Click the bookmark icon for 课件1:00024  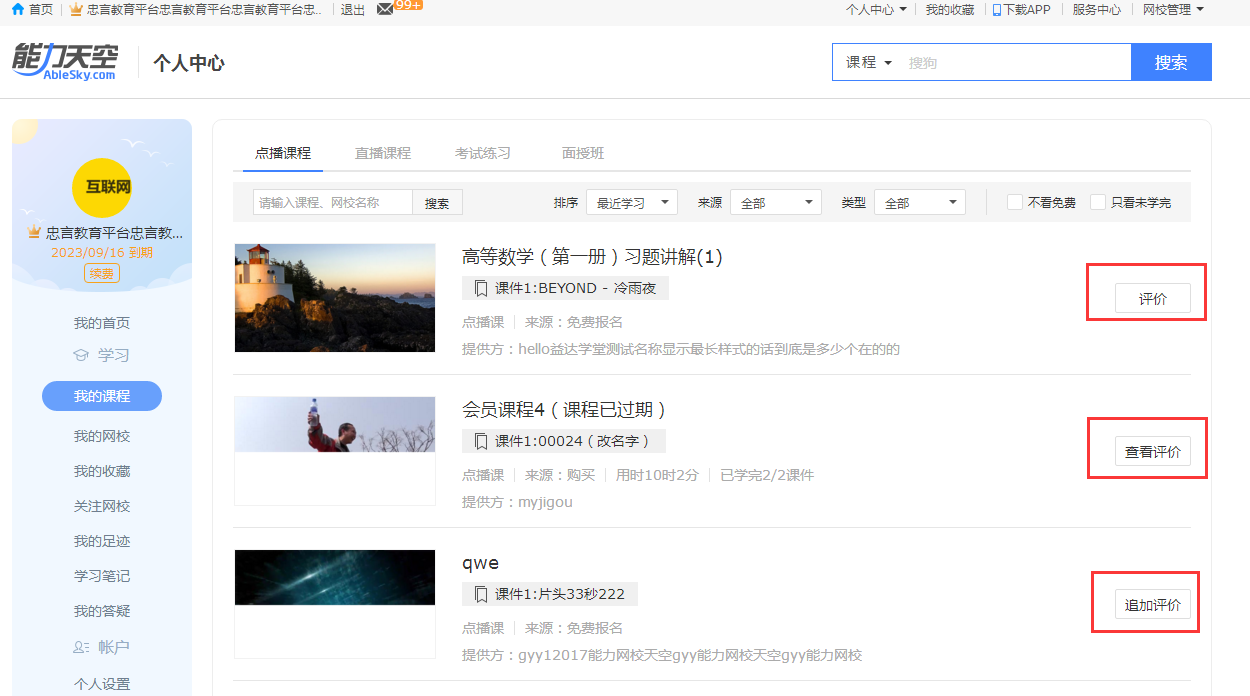481,441
